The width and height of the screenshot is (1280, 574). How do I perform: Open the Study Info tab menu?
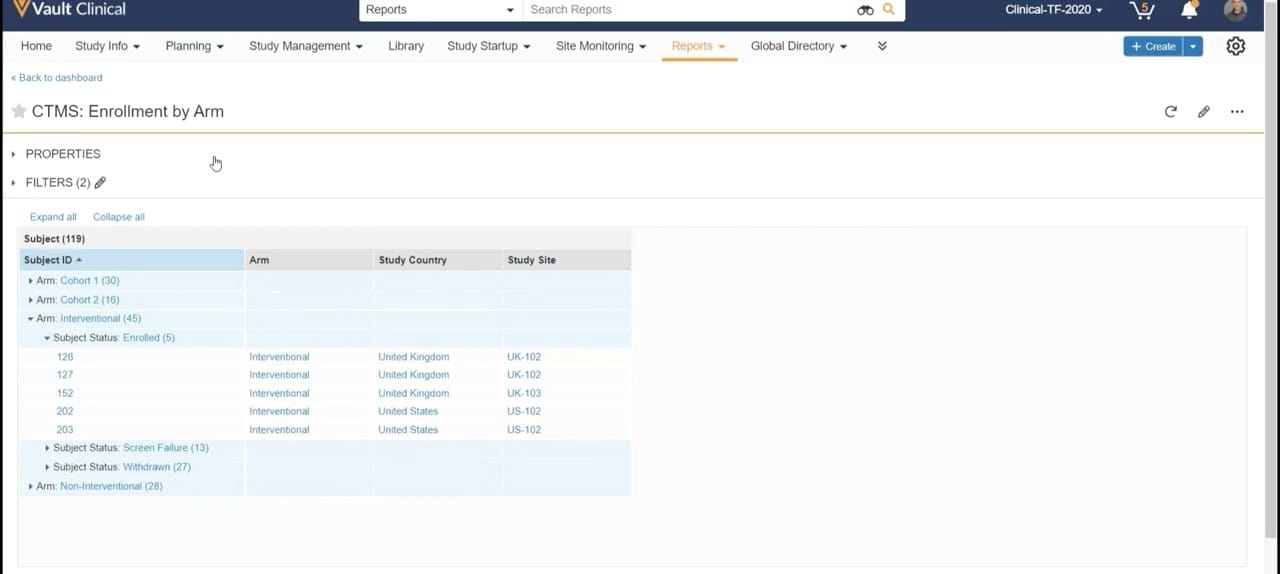(107, 46)
